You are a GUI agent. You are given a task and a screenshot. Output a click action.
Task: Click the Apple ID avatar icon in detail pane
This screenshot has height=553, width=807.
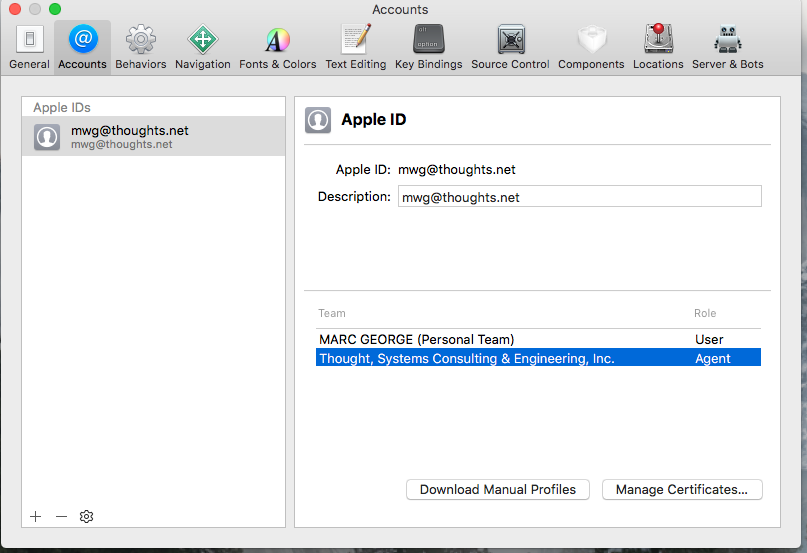(x=318, y=120)
